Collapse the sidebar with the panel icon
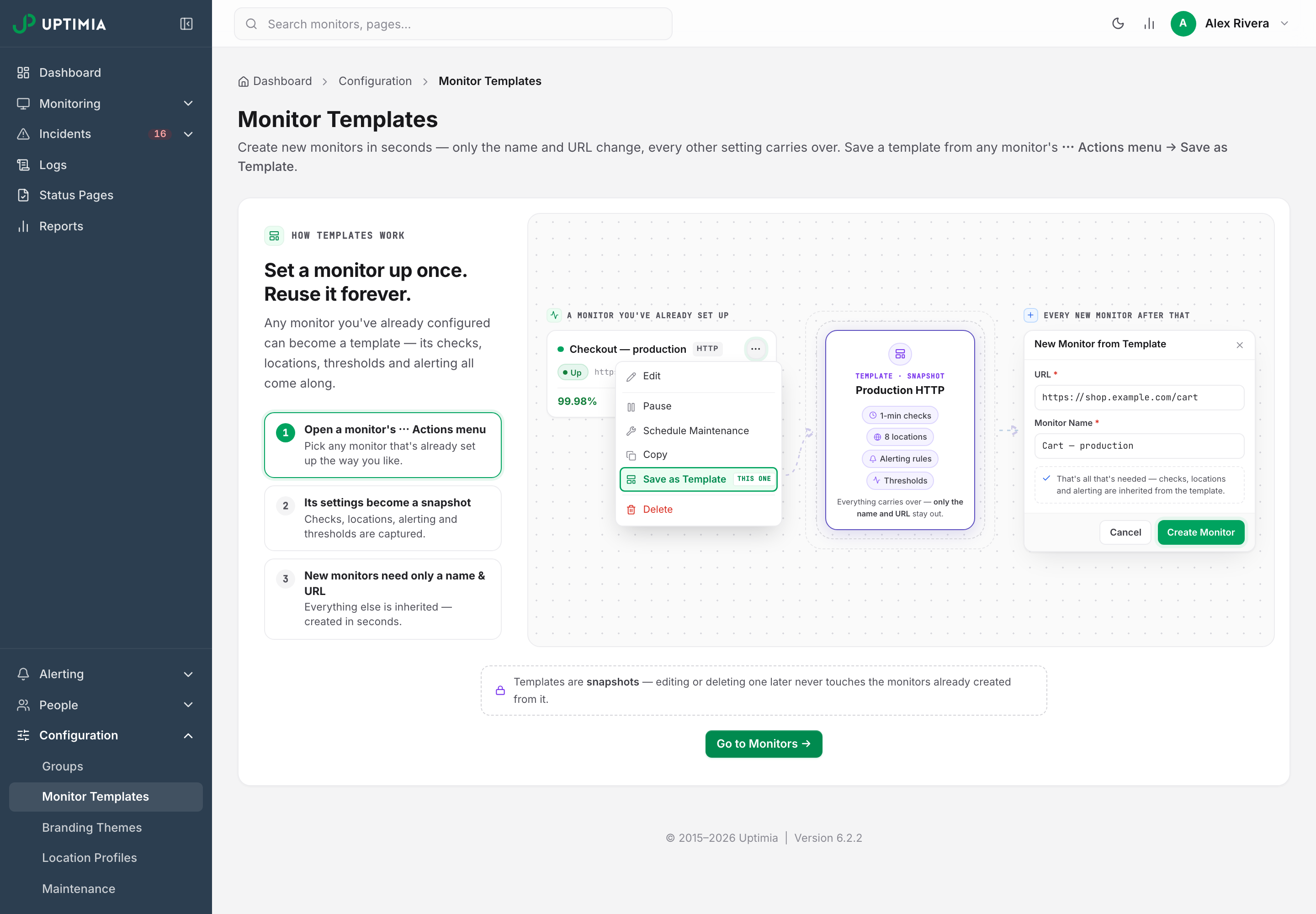Image resolution: width=1316 pixels, height=914 pixels. pos(186,23)
